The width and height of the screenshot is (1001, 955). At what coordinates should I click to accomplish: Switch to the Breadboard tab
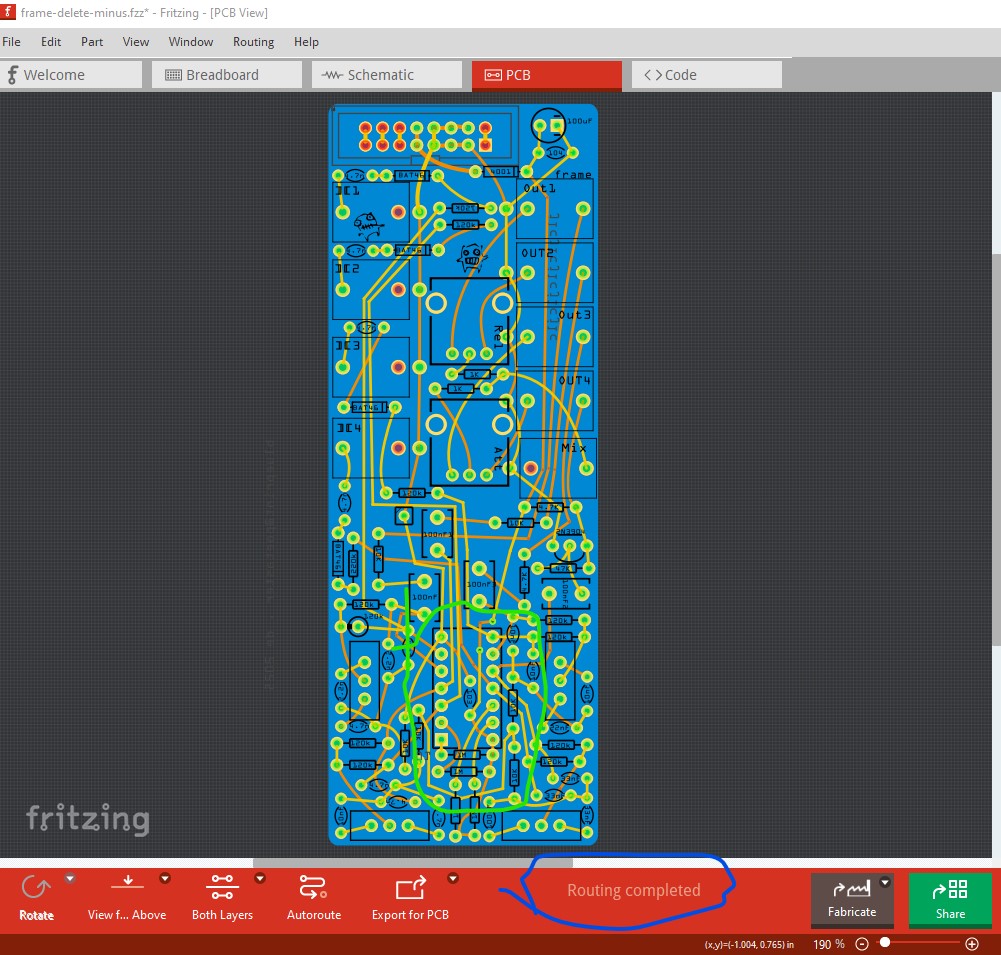[x=226, y=75]
